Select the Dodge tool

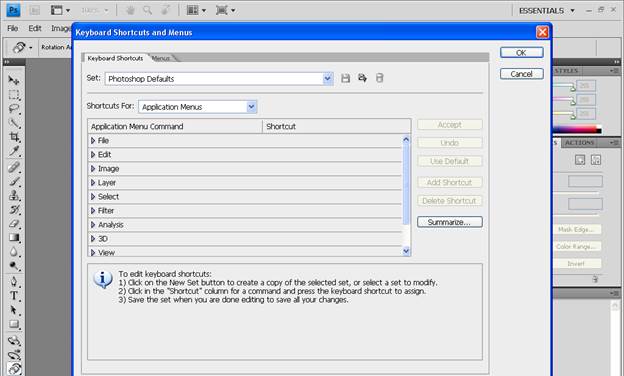[14, 266]
